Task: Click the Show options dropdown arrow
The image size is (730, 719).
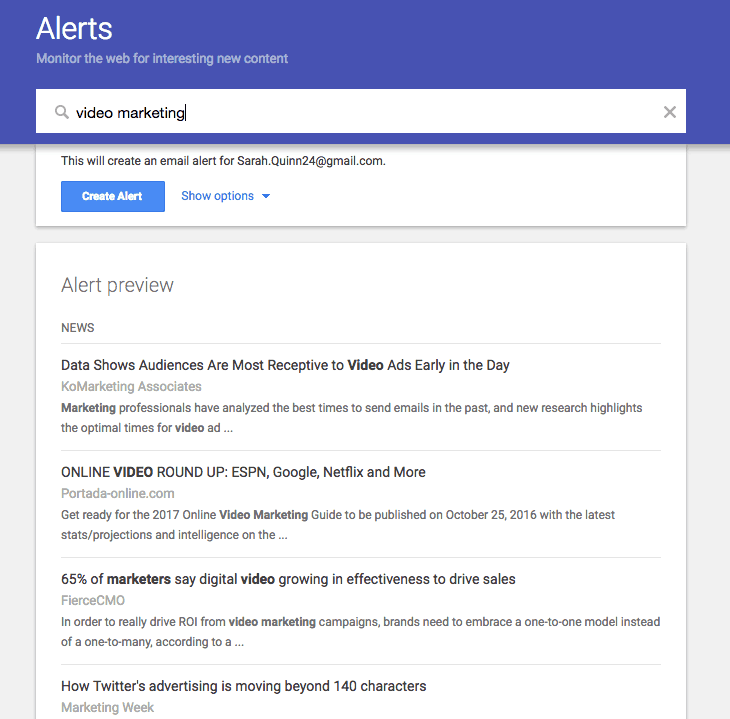Action: [266, 197]
